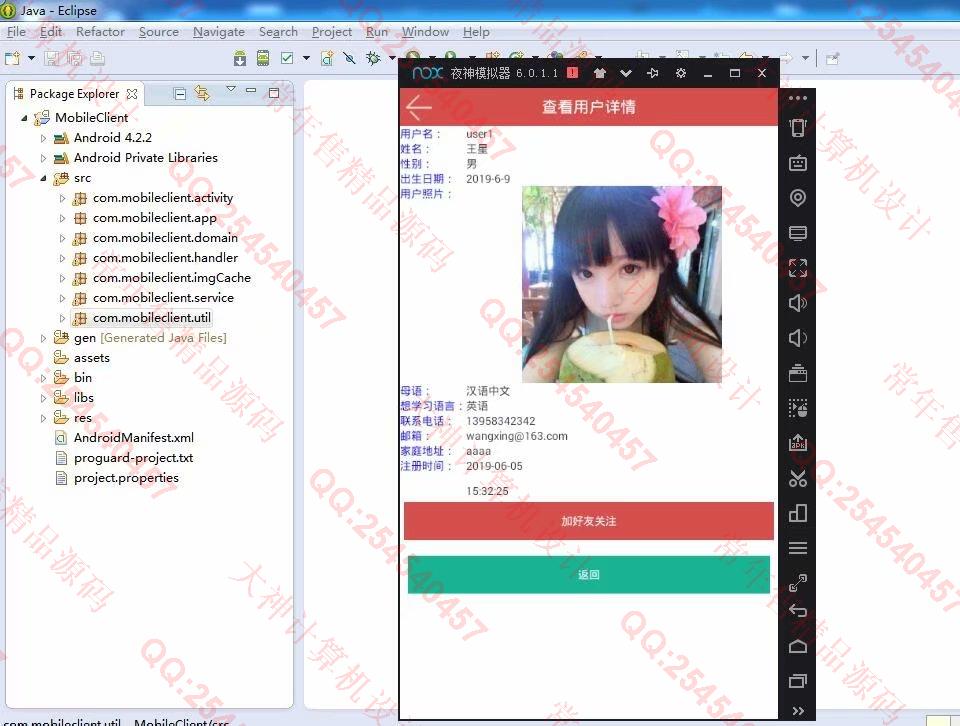Select proguard-project.txt file
This screenshot has height=726, width=960.
click(133, 458)
